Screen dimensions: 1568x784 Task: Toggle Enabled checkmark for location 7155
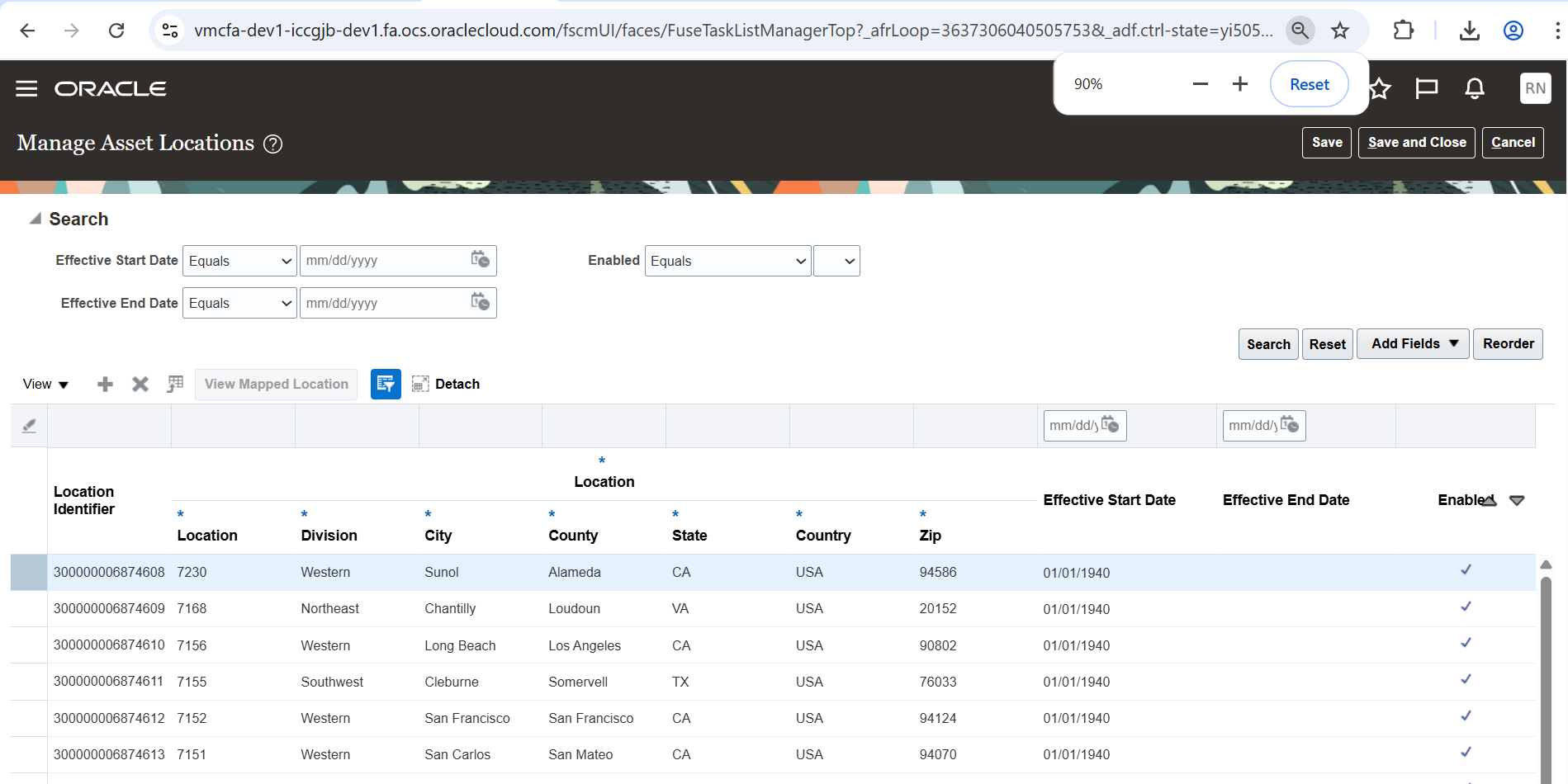pyautogui.click(x=1466, y=679)
